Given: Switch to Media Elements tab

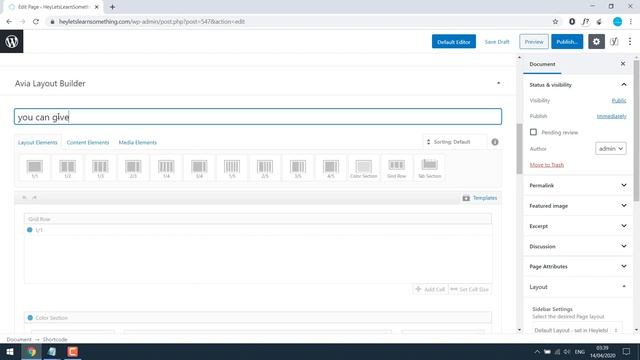Looking at the screenshot, I should [138, 142].
